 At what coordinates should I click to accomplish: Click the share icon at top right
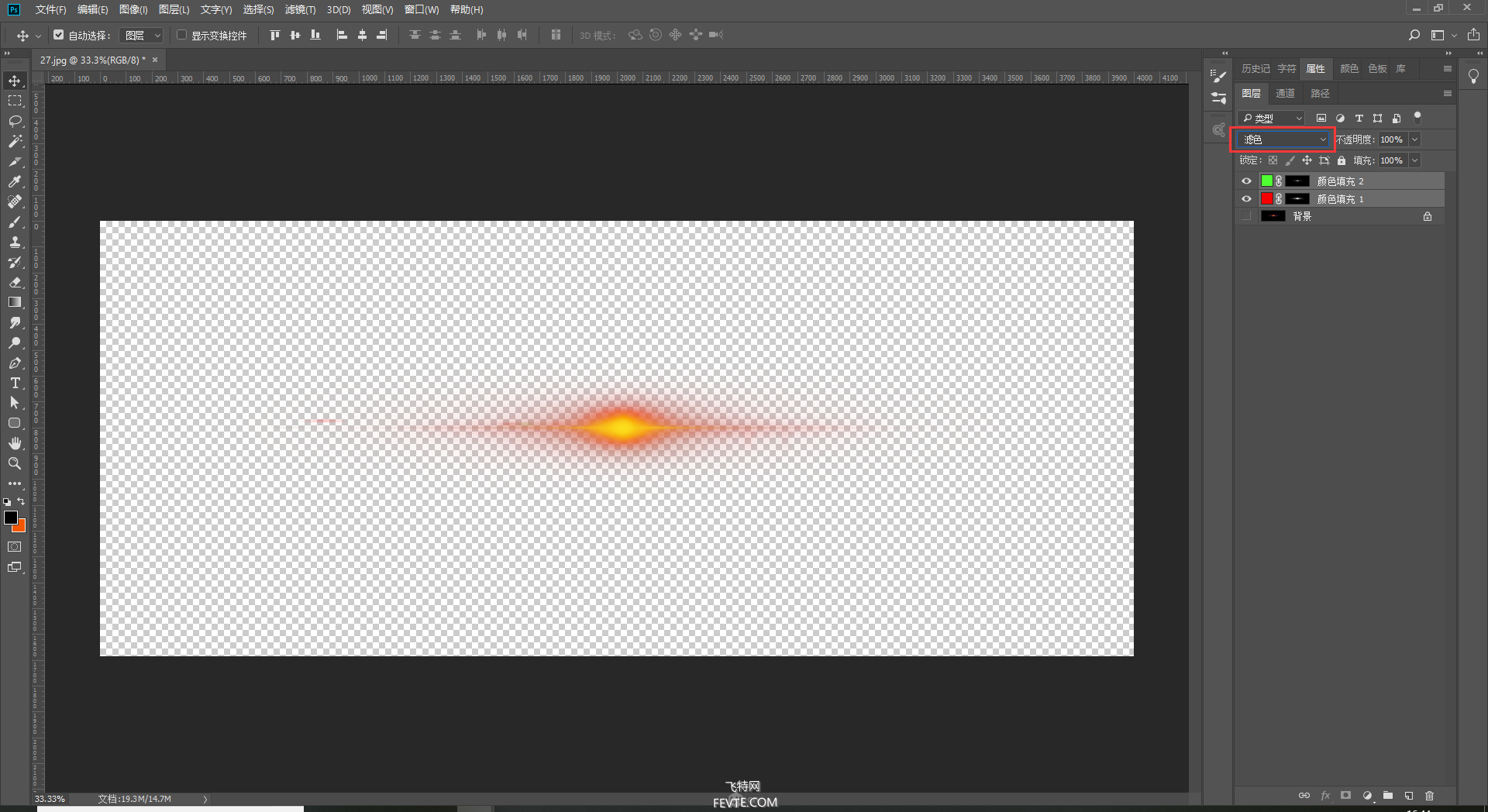[x=1473, y=35]
